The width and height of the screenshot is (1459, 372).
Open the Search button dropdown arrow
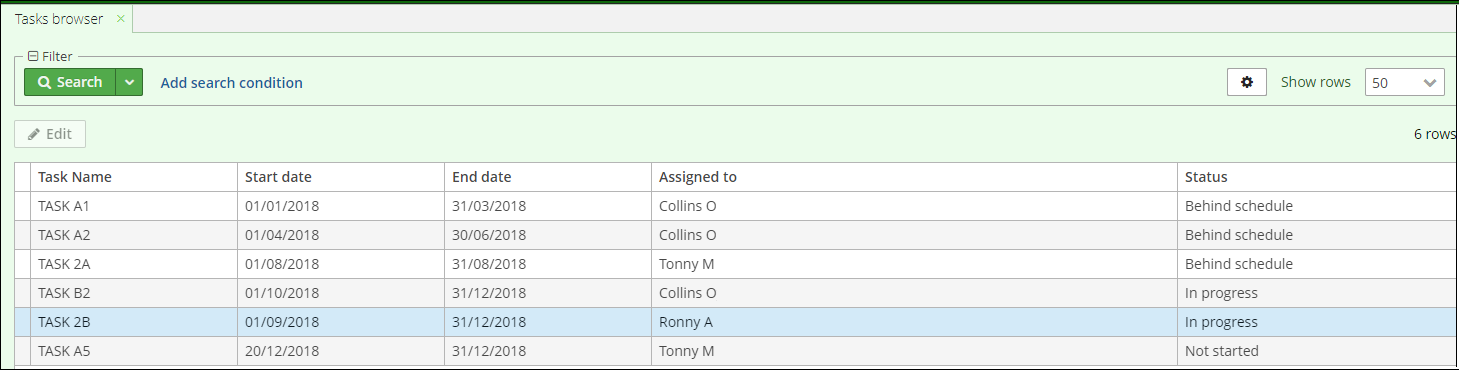tap(130, 82)
